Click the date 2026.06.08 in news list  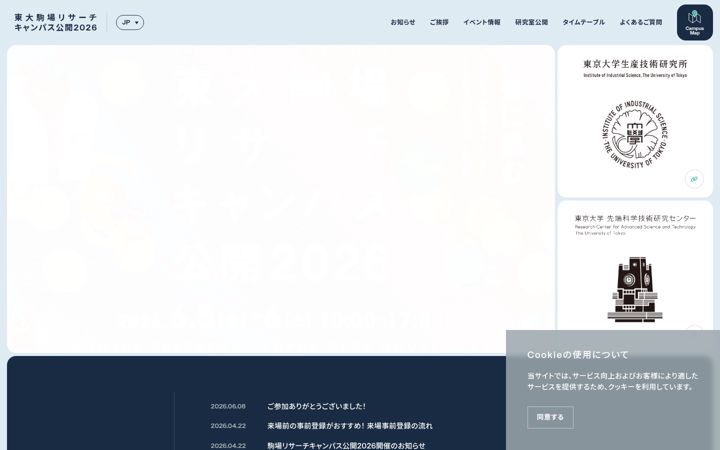228,406
